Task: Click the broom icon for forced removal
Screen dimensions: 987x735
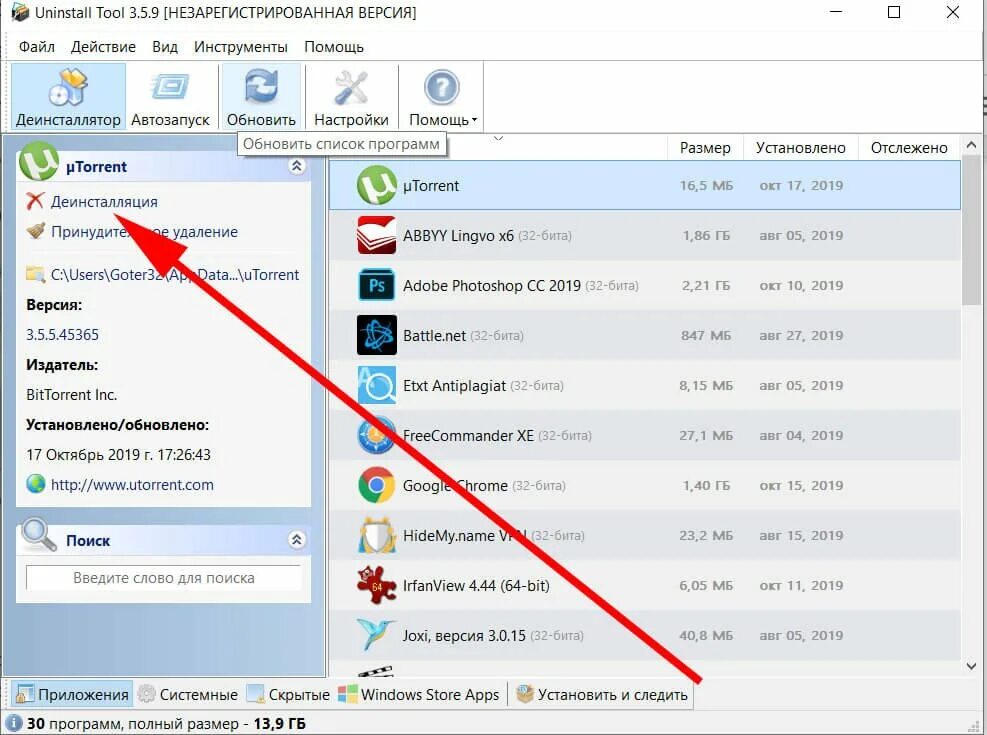Action: 36,231
